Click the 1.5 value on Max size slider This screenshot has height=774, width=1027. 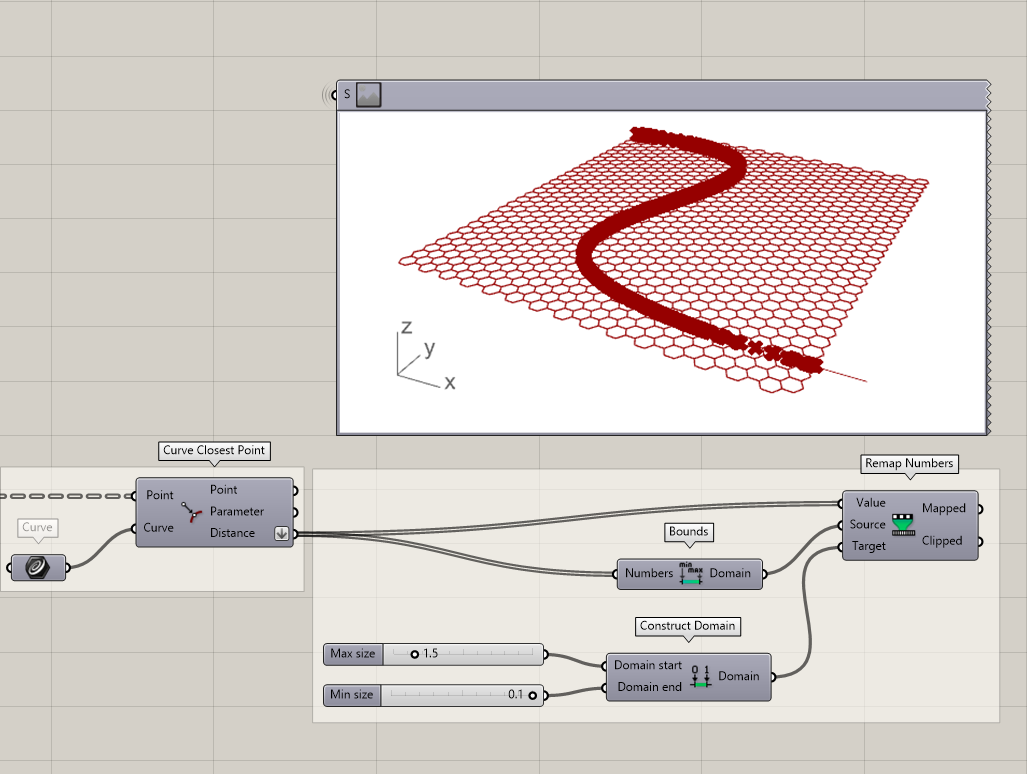(x=430, y=654)
